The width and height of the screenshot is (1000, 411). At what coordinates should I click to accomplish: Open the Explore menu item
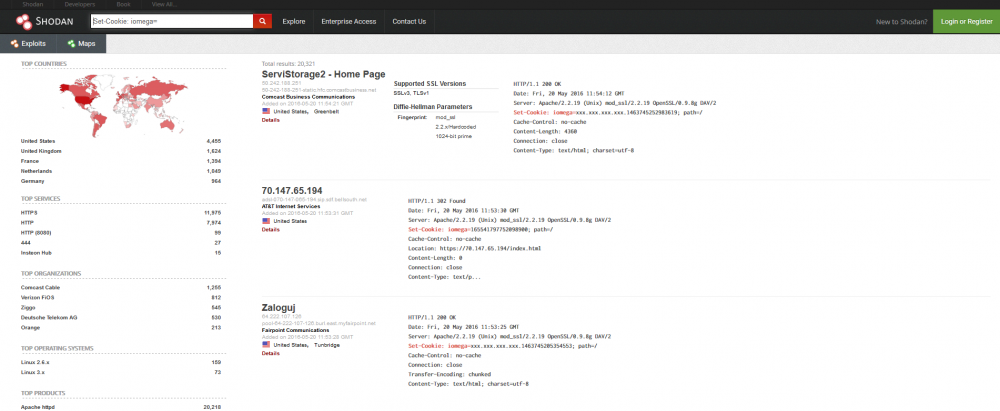(294, 21)
